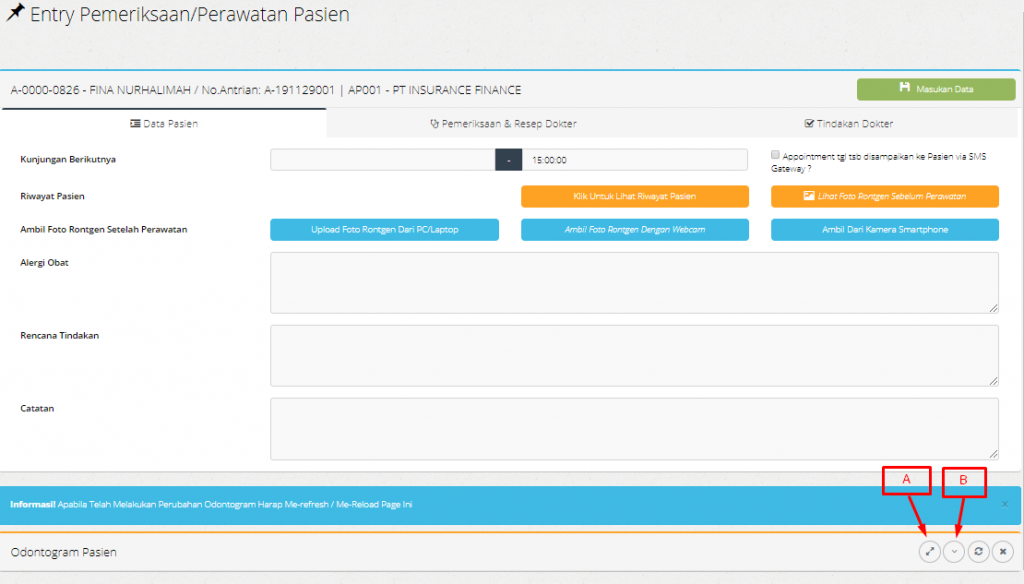The width and height of the screenshot is (1024, 584).
Task: Click Upload Foto Rontgen Dari PC/Laptop
Action: coord(384,230)
